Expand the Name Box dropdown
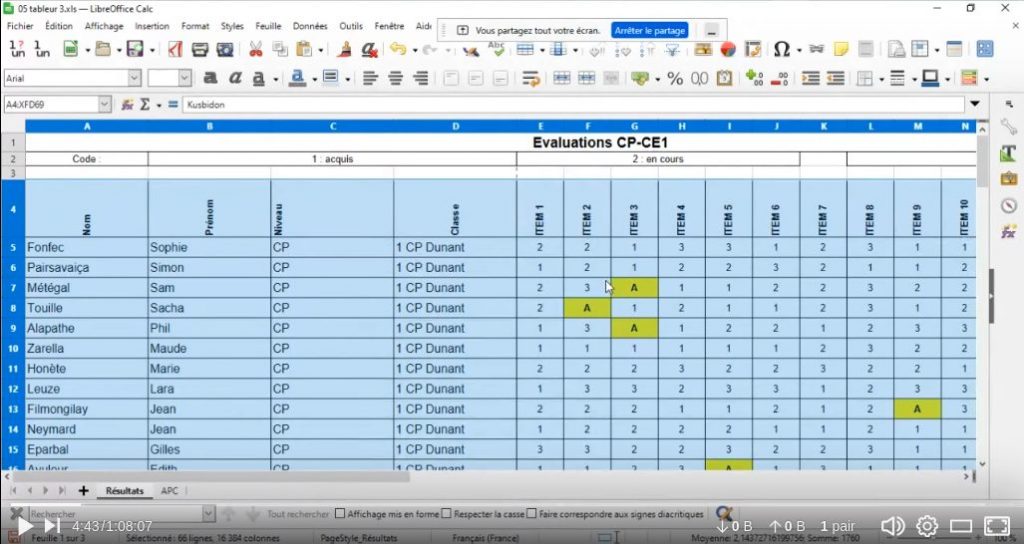Image resolution: width=1024 pixels, height=544 pixels. point(105,104)
